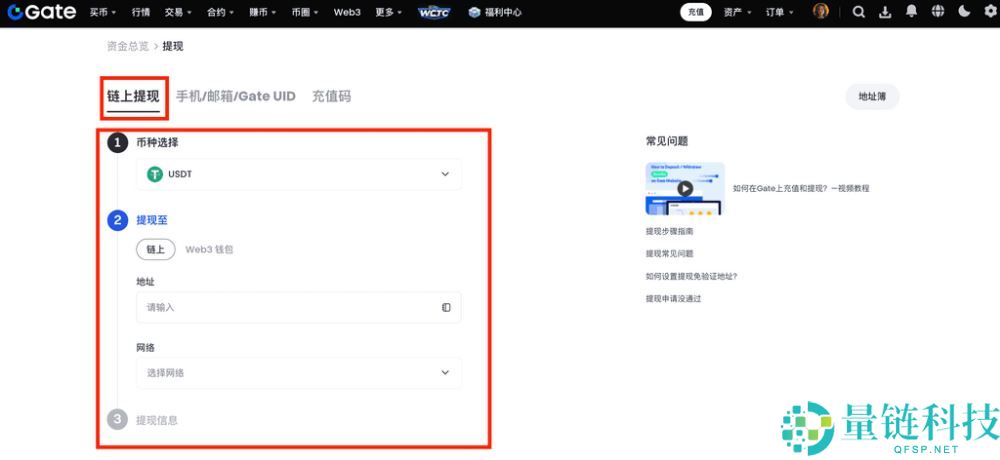The image size is (1000, 460).
Task: Click the USDT Tether coin icon
Action: tap(155, 174)
